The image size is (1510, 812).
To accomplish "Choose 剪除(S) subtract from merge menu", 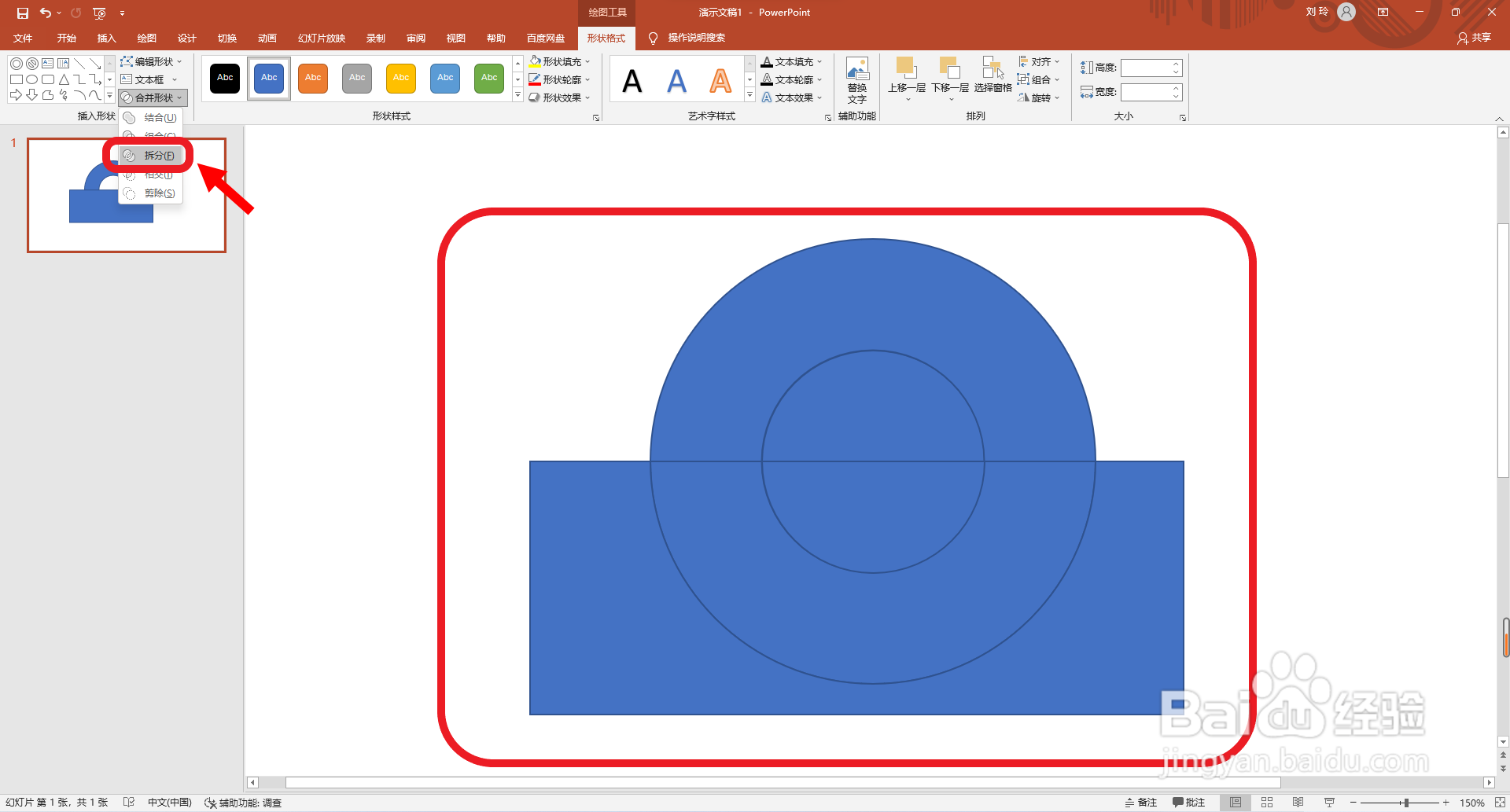I will click(x=151, y=193).
